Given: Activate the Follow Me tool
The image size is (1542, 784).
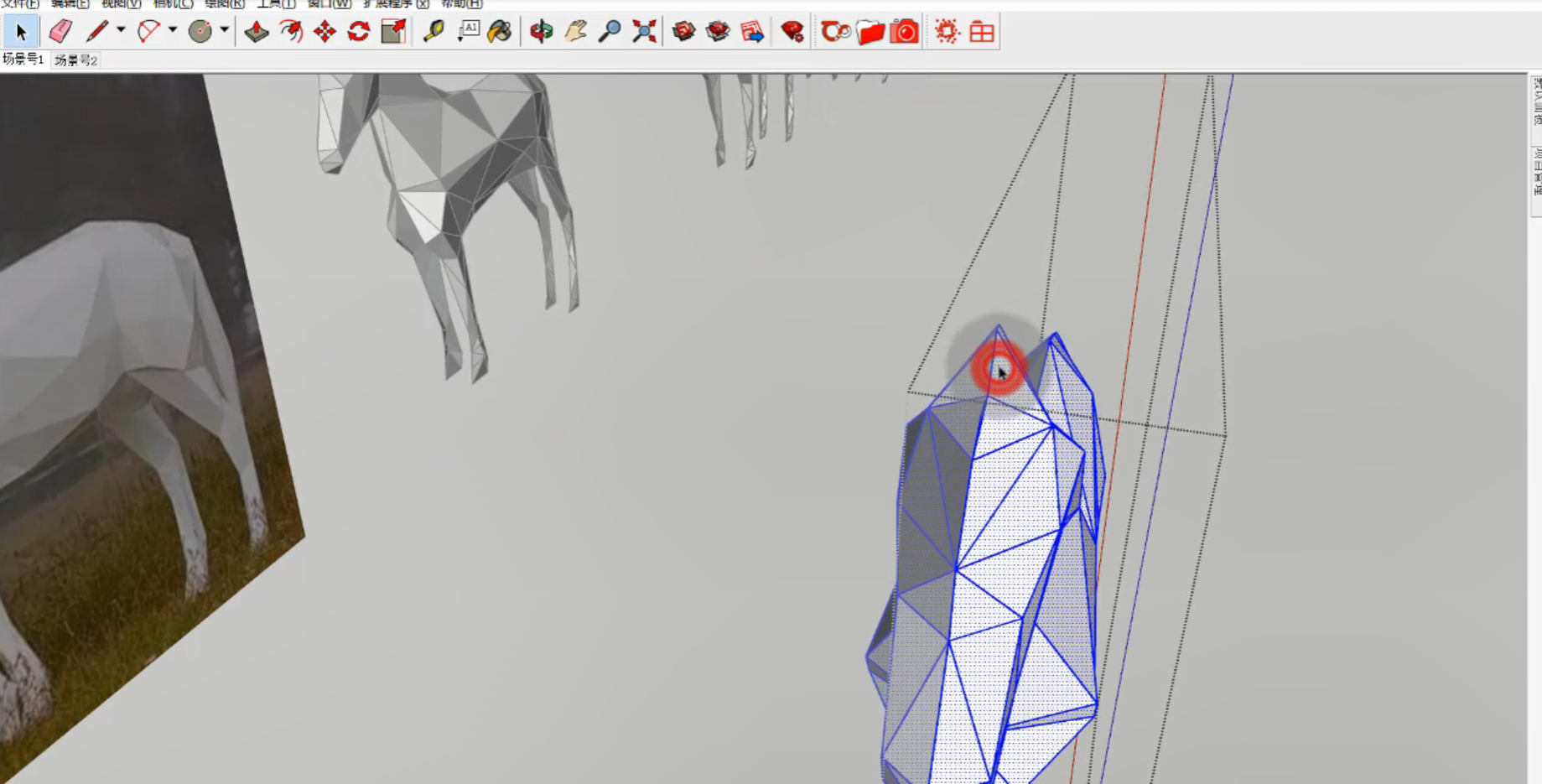Looking at the screenshot, I should click(x=291, y=32).
